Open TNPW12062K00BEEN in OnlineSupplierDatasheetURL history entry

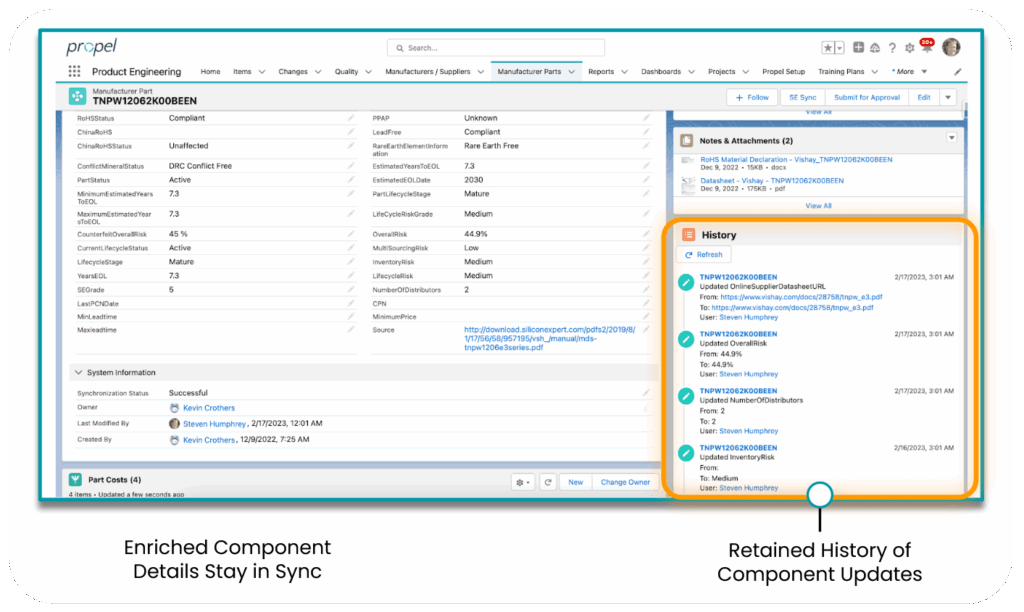pyautogui.click(x=738, y=277)
